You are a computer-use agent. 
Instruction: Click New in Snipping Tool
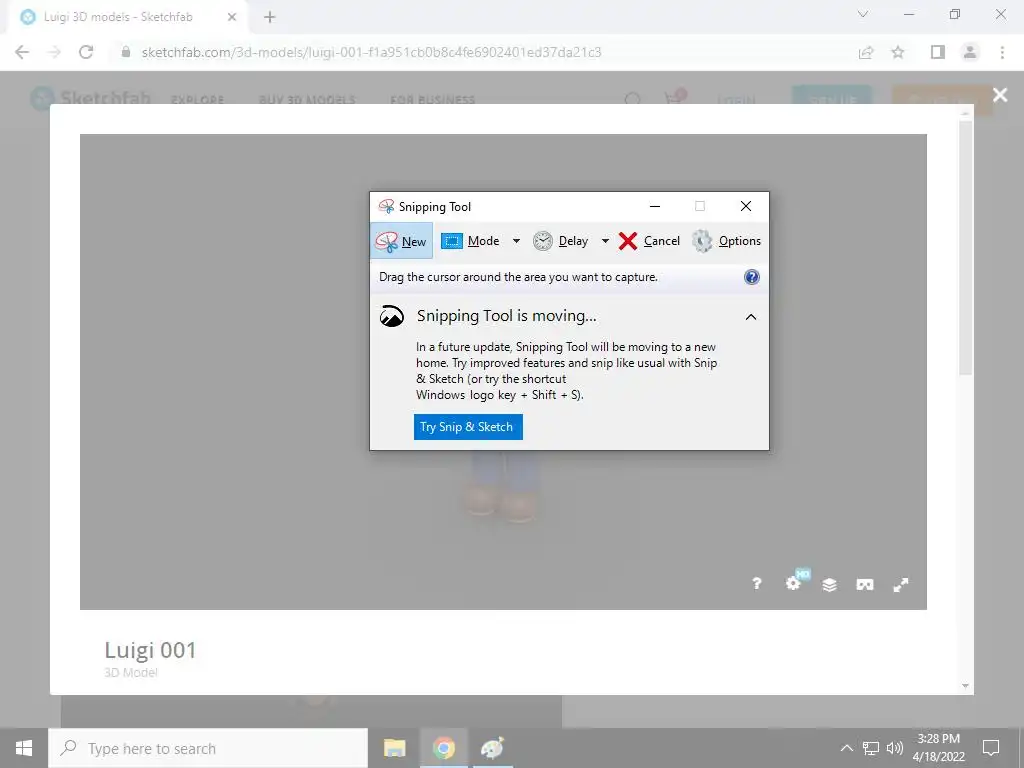pyautogui.click(x=401, y=241)
